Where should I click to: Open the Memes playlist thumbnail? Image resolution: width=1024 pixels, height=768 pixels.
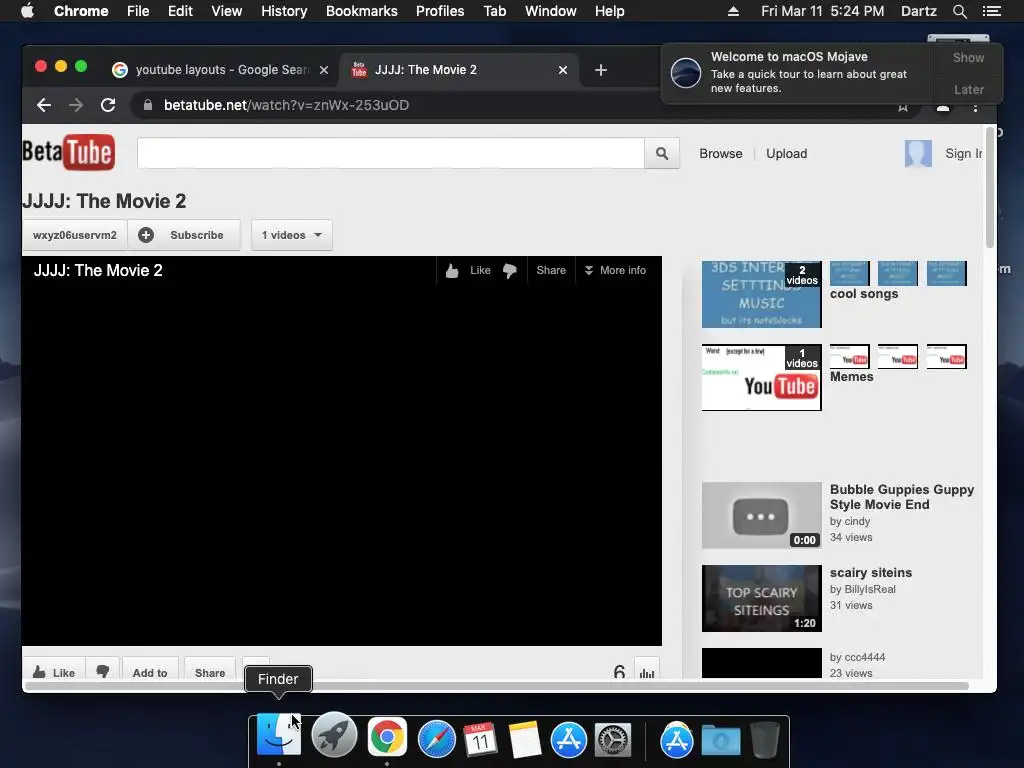[761, 377]
